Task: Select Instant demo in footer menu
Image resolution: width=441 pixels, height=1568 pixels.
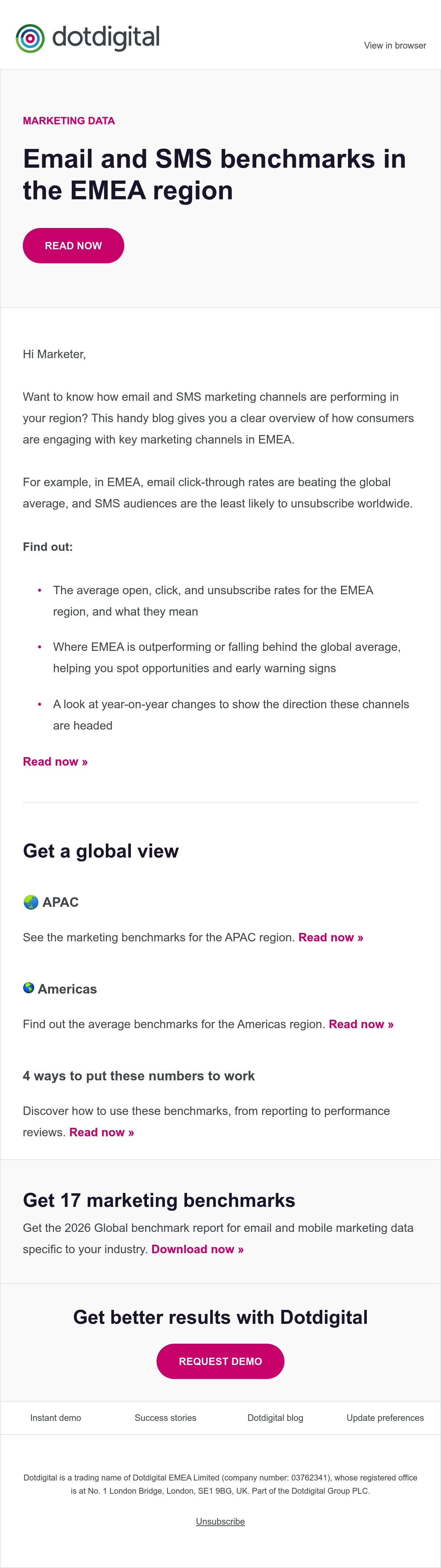Action: tap(55, 1418)
